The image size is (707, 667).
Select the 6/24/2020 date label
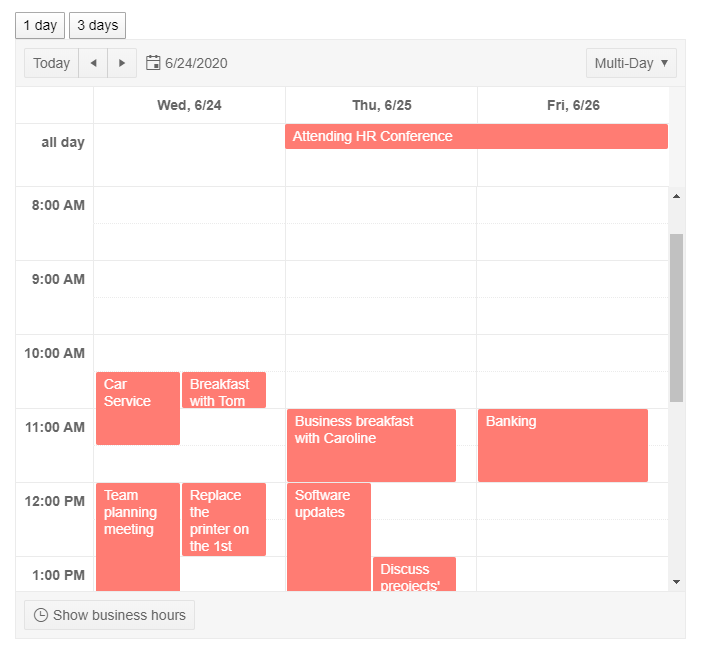196,63
